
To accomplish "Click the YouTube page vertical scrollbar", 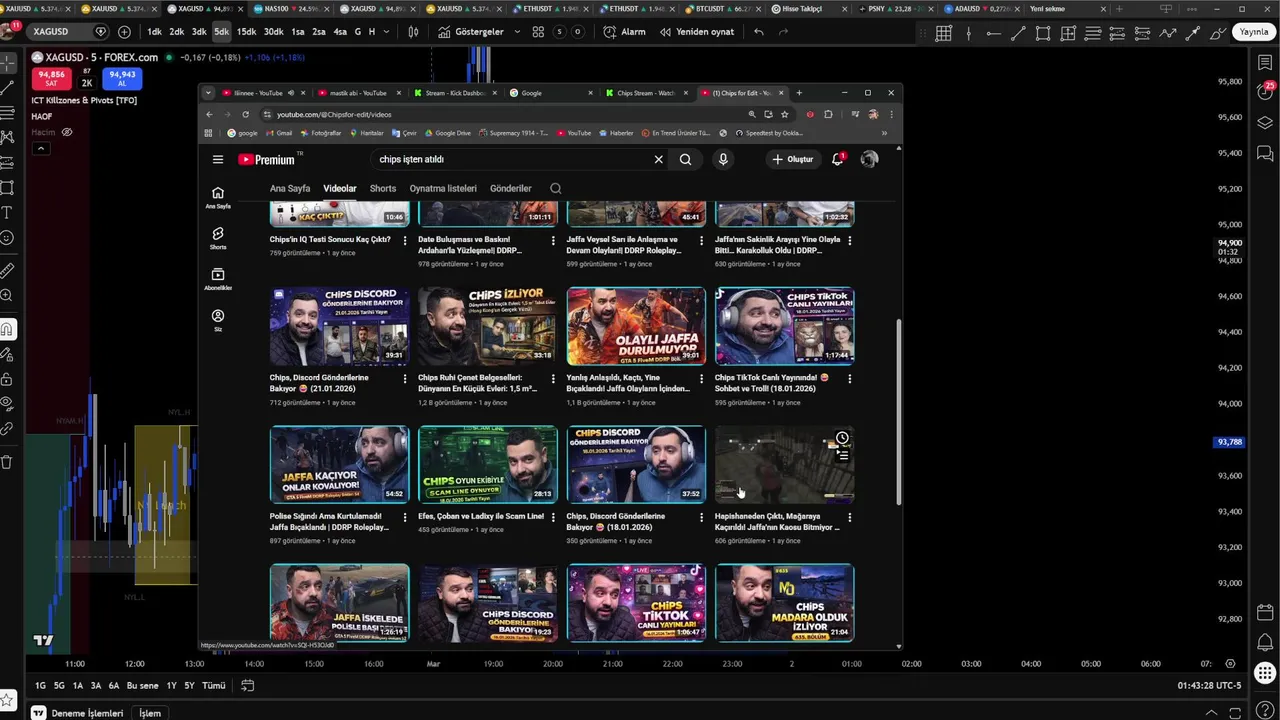I will point(898,412).
